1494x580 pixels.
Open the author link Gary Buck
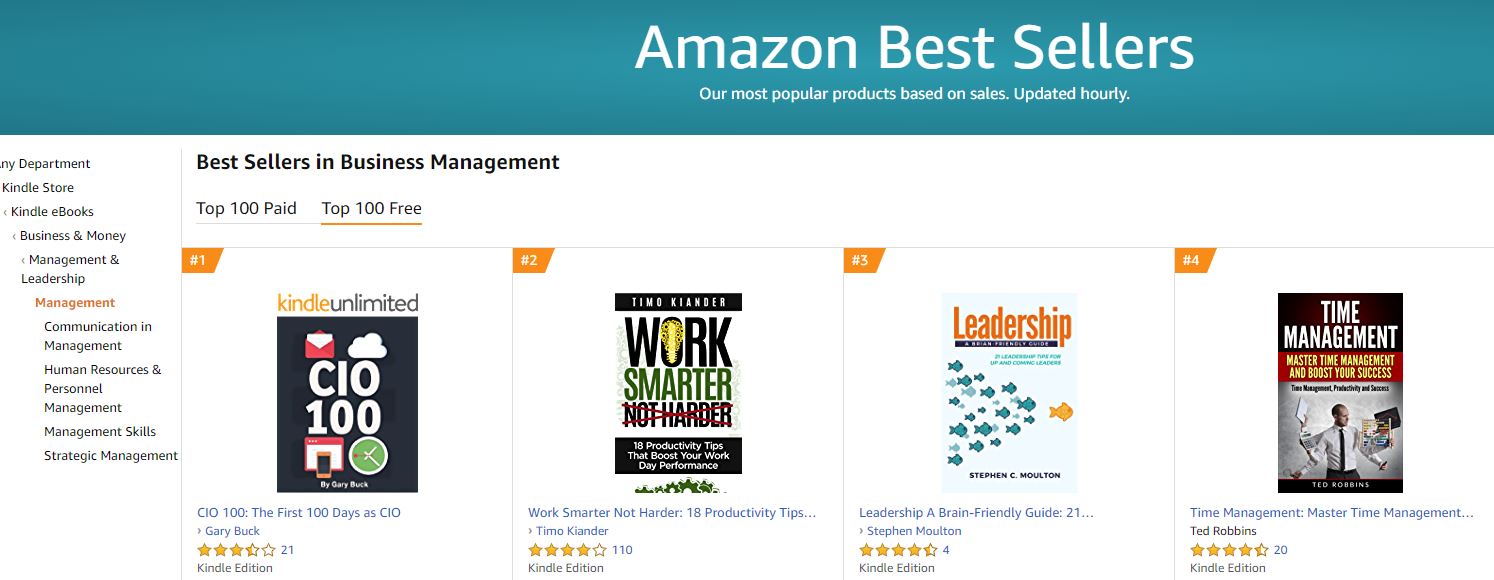[x=232, y=531]
